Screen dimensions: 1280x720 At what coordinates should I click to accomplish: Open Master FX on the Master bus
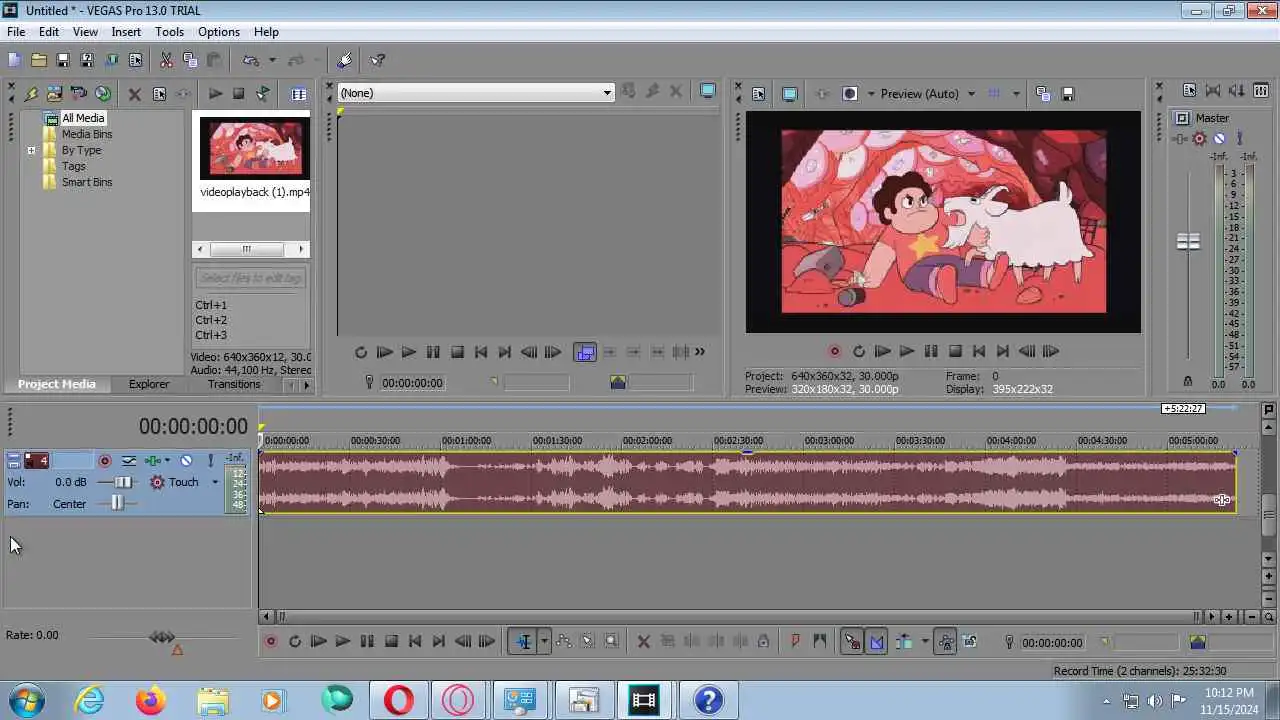(x=1199, y=139)
